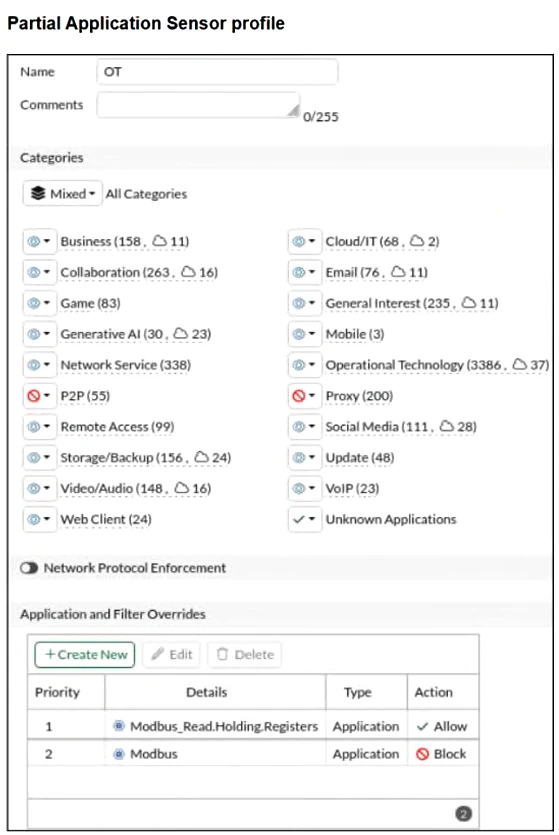Click Create New override button
This screenshot has width=559, height=835.
pos(85,654)
